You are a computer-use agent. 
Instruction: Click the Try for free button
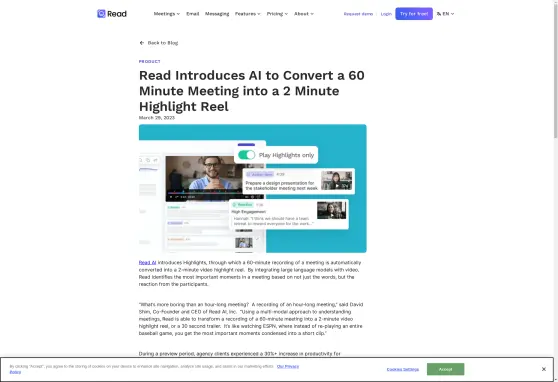point(414,14)
